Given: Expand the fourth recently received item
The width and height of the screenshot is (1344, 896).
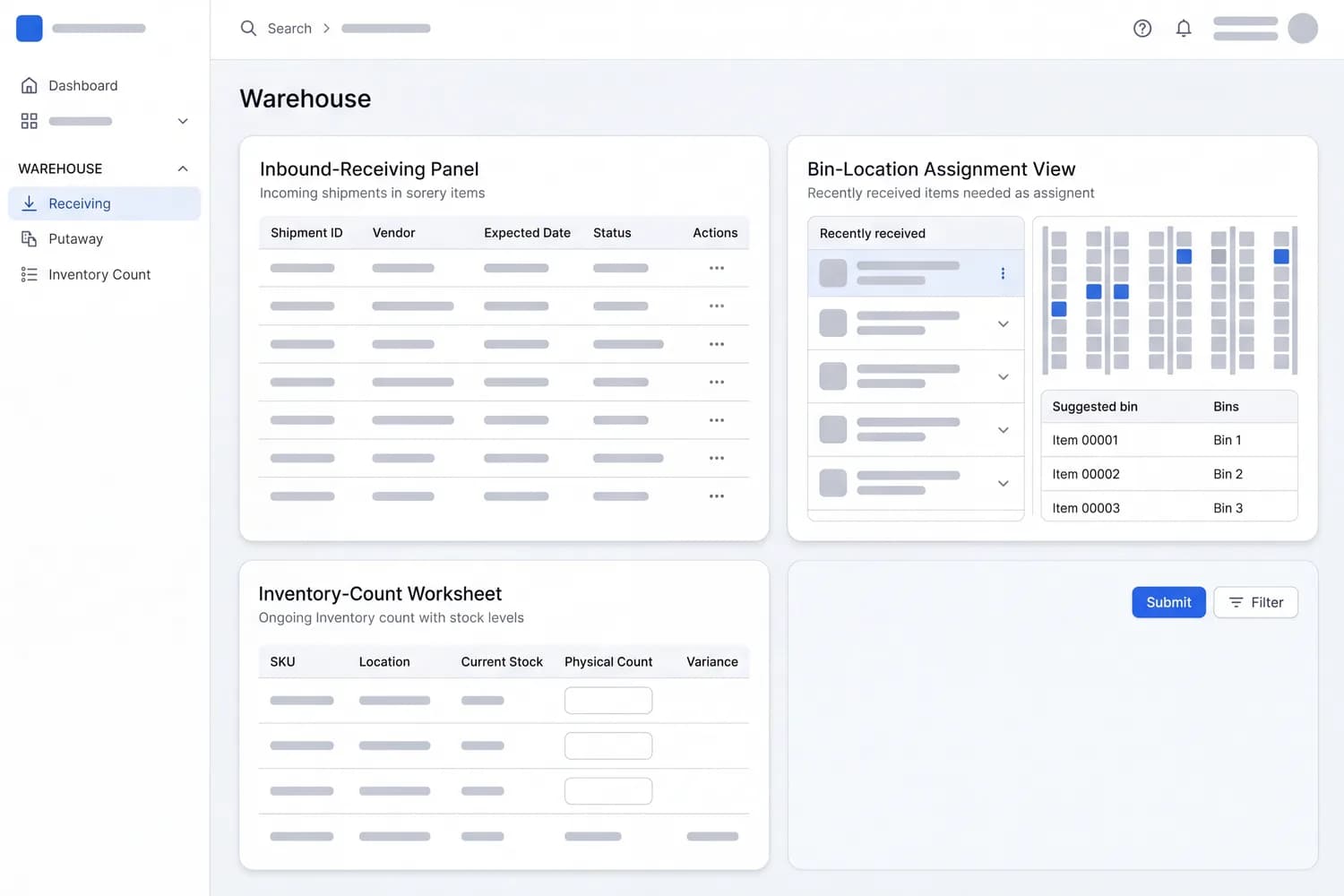Looking at the screenshot, I should (1004, 430).
